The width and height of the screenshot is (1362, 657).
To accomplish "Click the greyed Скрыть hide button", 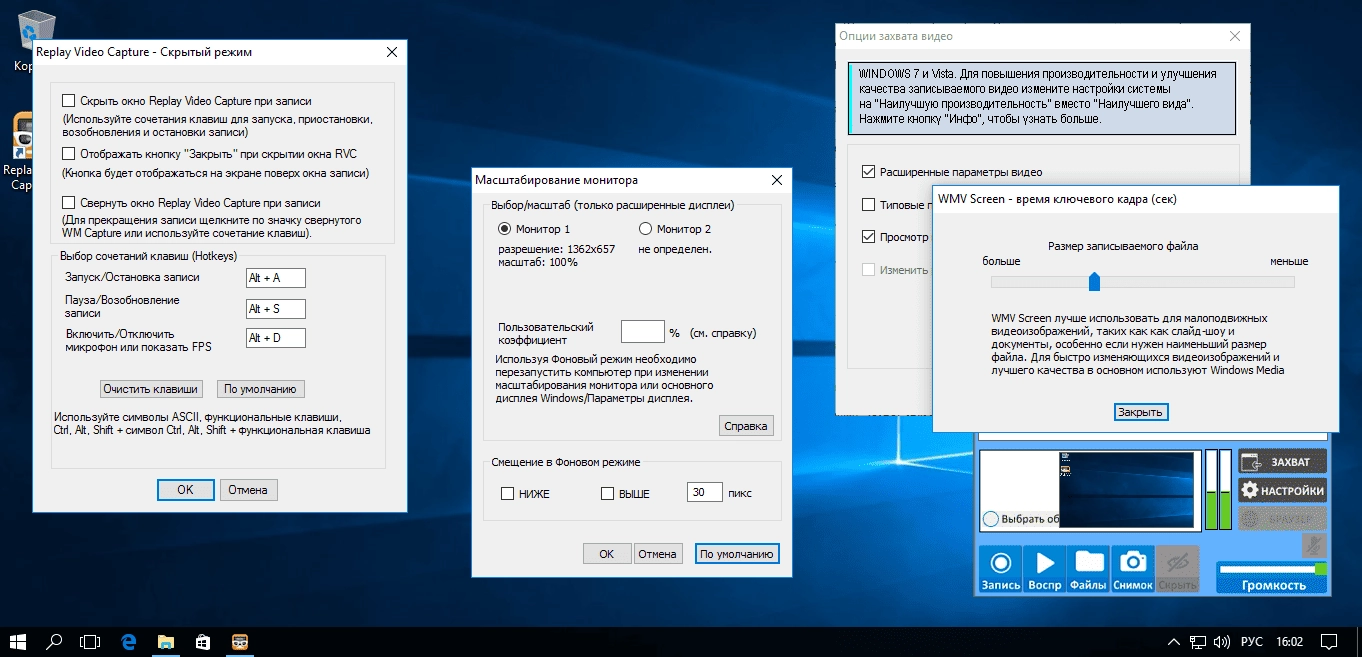I will 1177,569.
